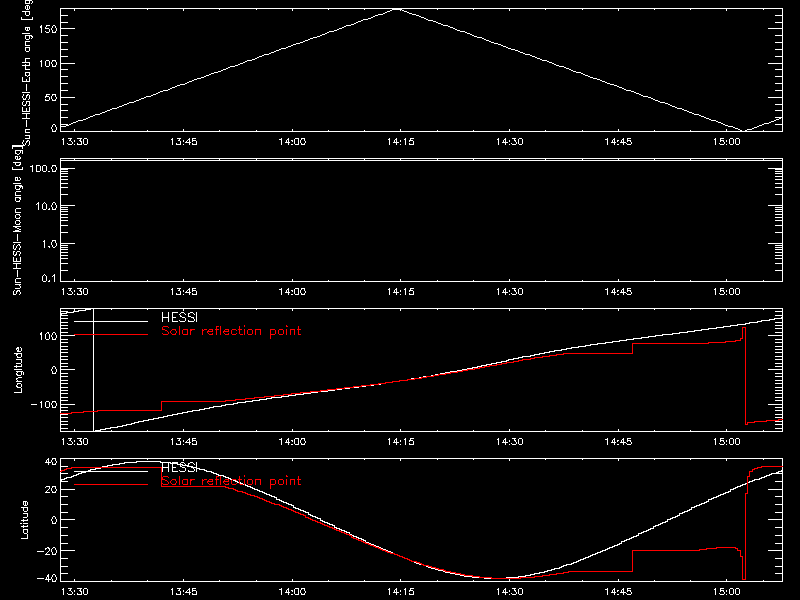The width and height of the screenshot is (800, 600).
Task: Click red legend line sample in Longitude plot
Action: (x=111, y=335)
